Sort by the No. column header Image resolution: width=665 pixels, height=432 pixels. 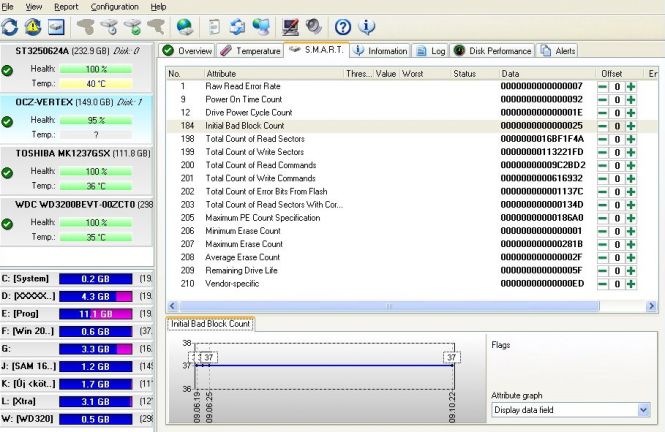tap(185, 73)
